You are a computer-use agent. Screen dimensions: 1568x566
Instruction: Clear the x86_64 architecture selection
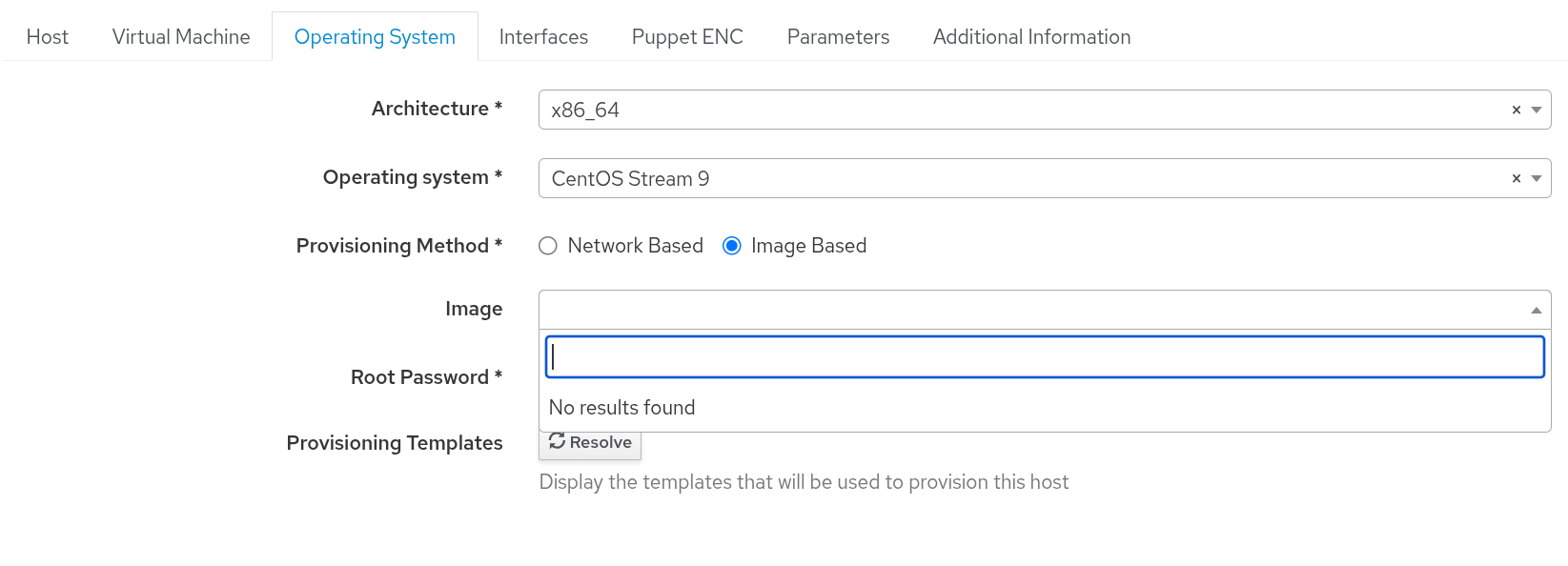(x=1516, y=111)
